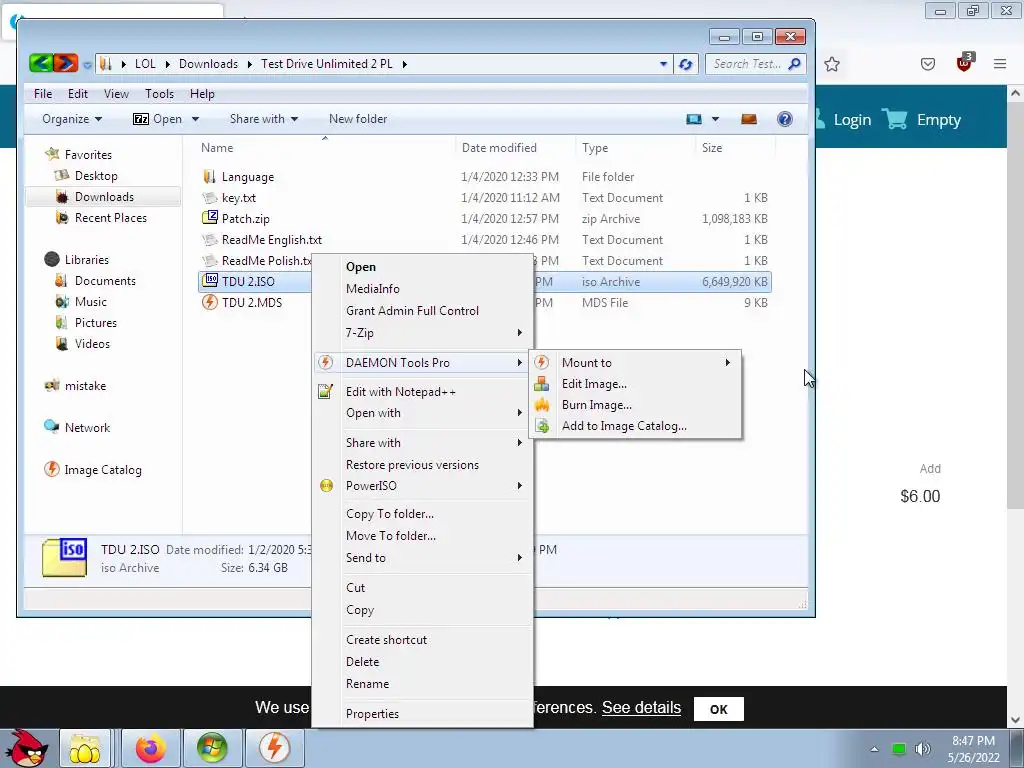Click Firefox icon on the taskbar
Viewport: 1024px width, 768px height.
[150, 748]
